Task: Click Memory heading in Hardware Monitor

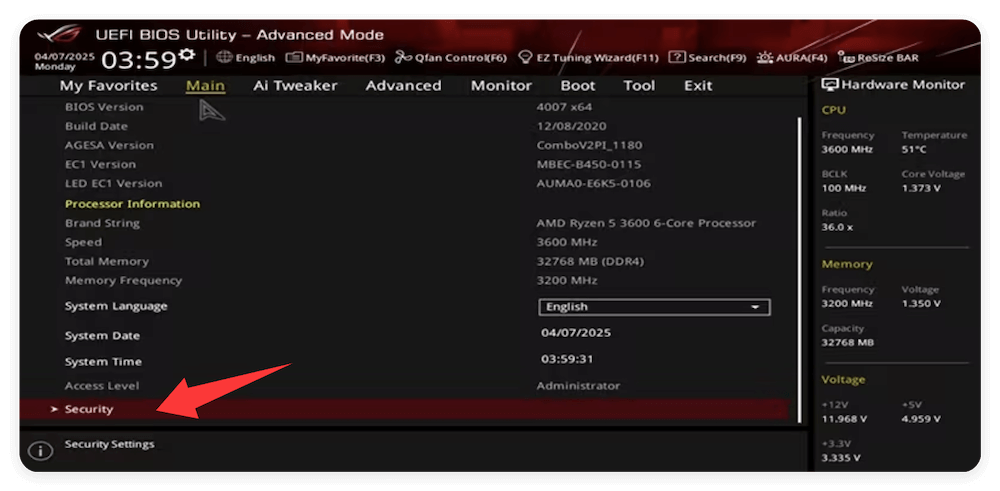Action: (847, 264)
